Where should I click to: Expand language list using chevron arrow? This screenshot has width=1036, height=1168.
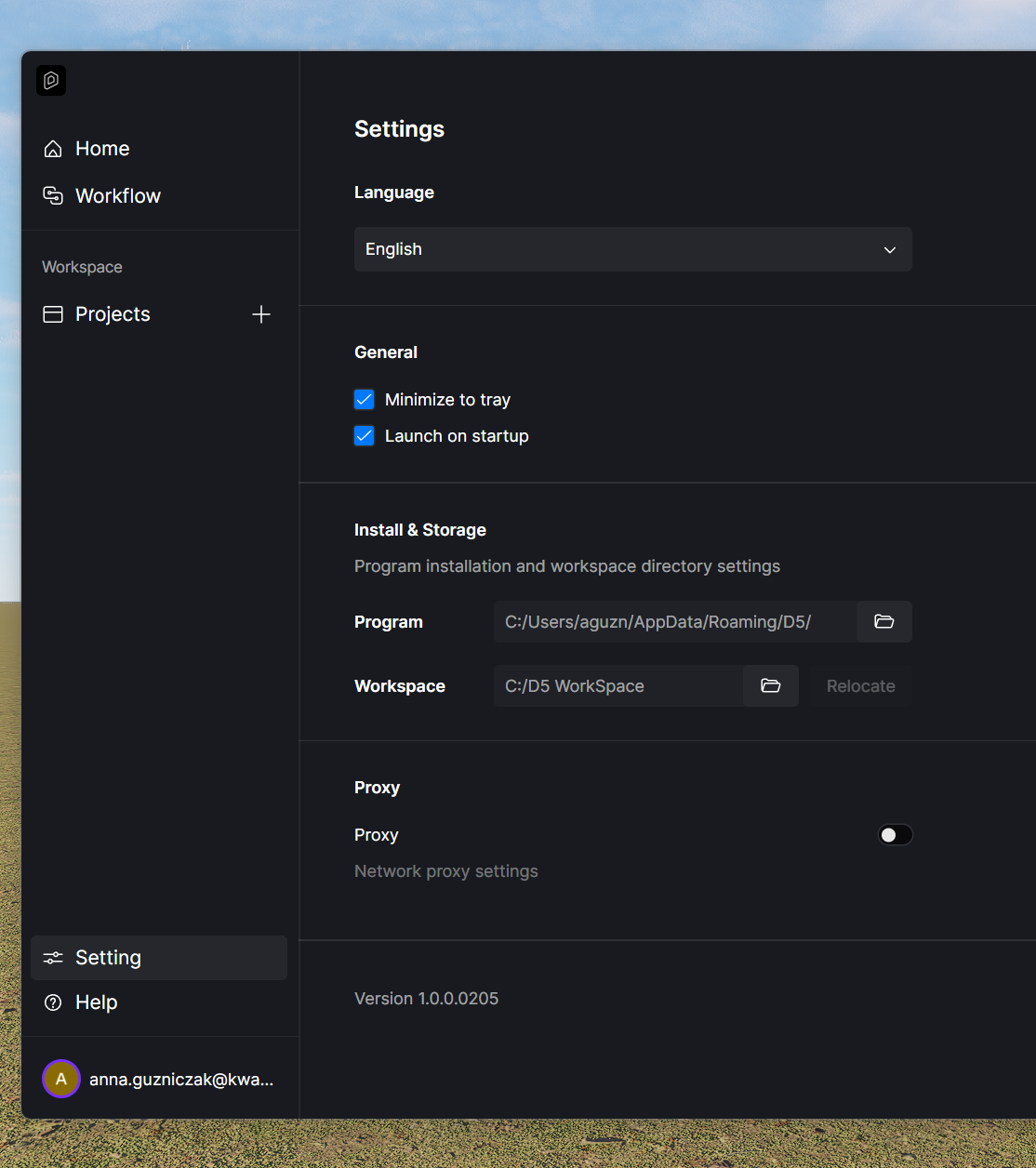pos(890,249)
